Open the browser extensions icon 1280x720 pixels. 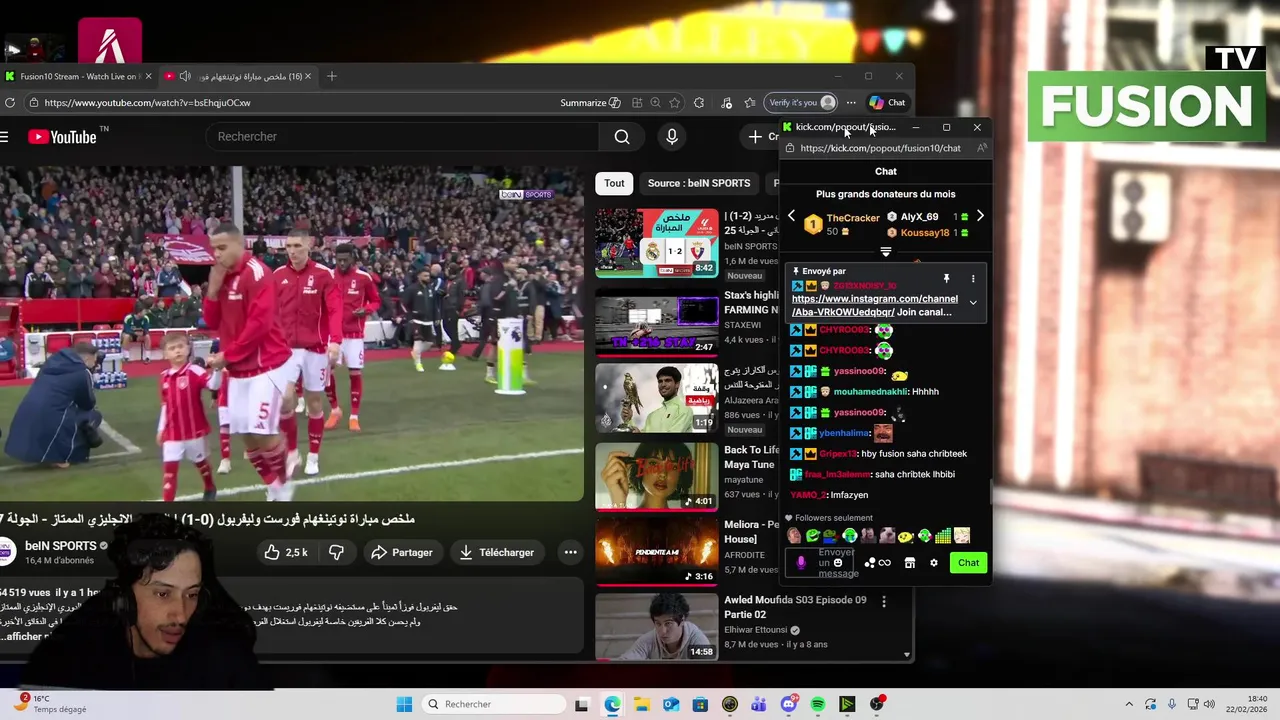(699, 102)
